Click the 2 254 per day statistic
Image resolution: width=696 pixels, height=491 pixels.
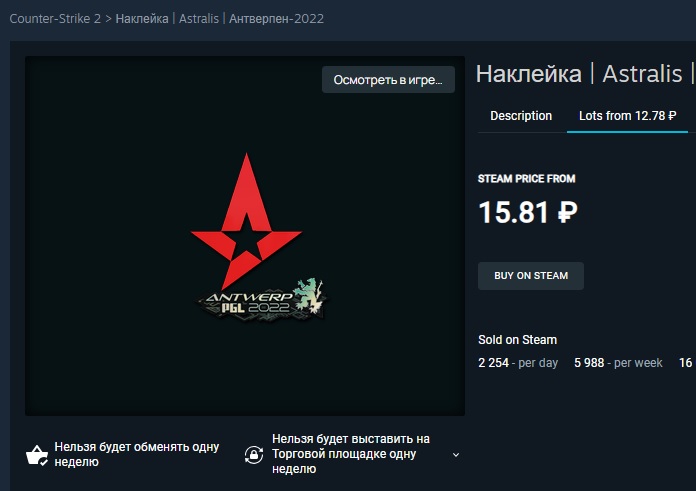click(518, 363)
